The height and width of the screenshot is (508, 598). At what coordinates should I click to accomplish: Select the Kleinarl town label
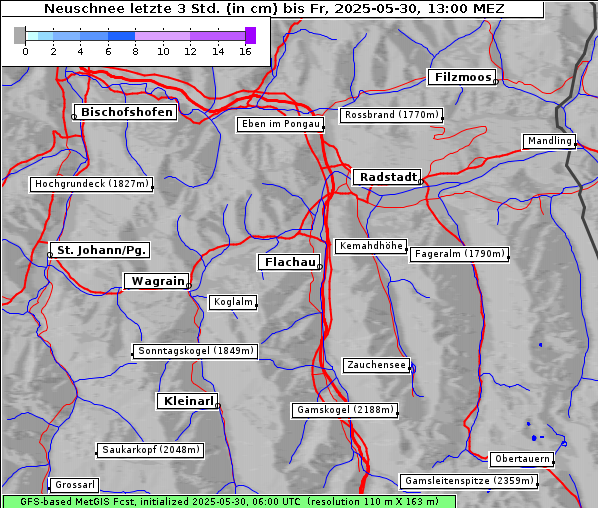[x=187, y=401]
